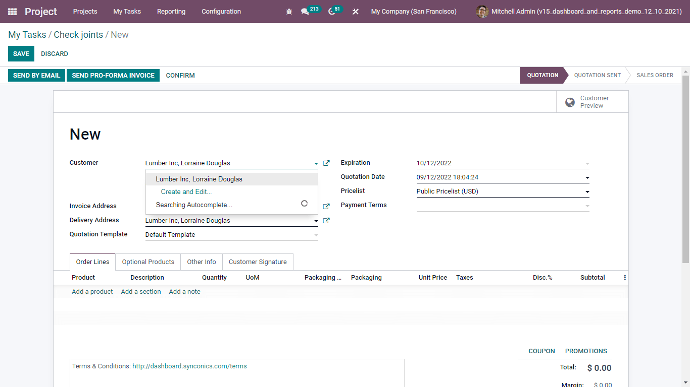
Task: Select Lumber Inc, Lorraine Douglas suggestion
Action: pos(231,179)
